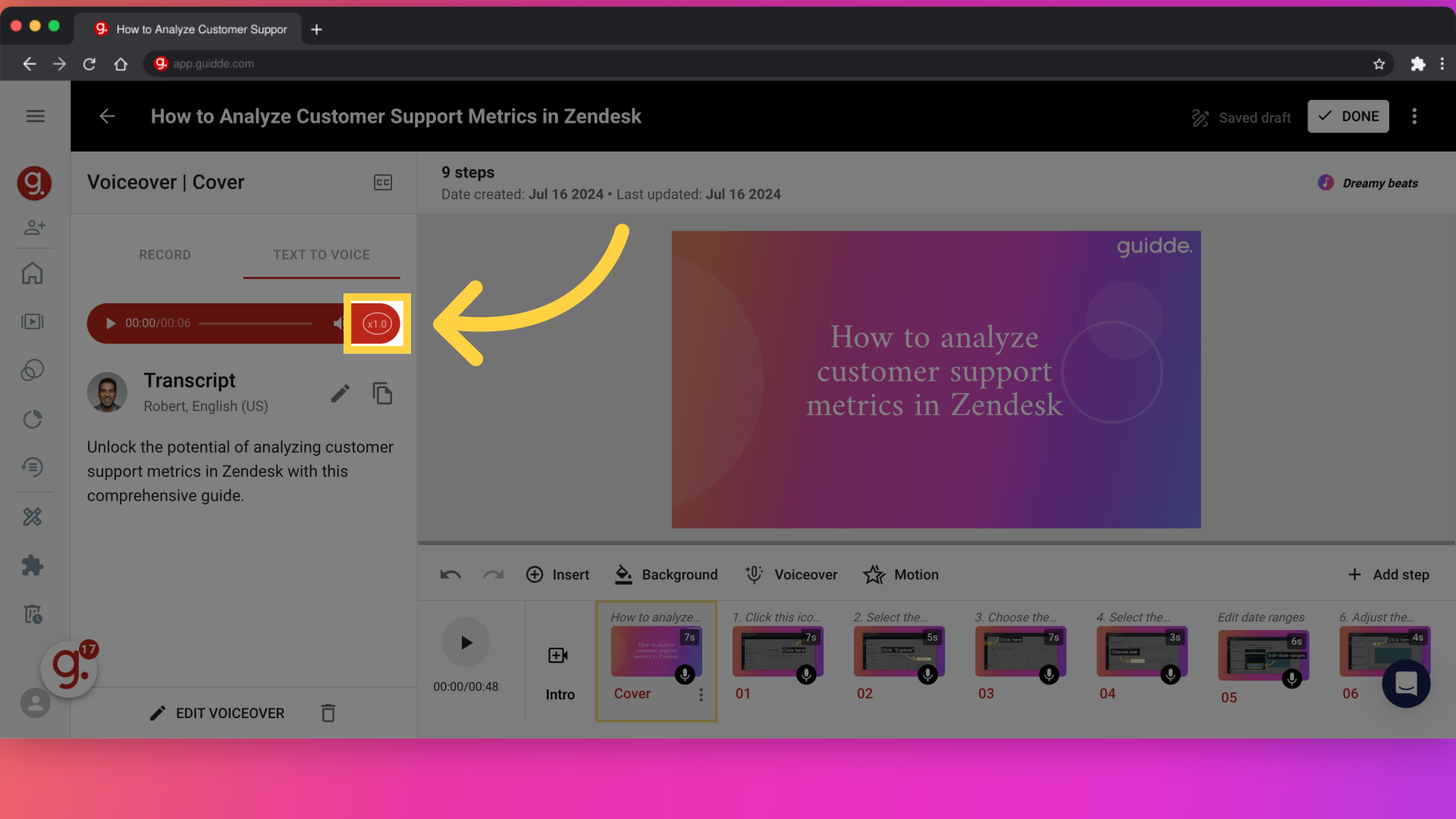
Task: Edit transcript with pencil icon
Action: 340,393
